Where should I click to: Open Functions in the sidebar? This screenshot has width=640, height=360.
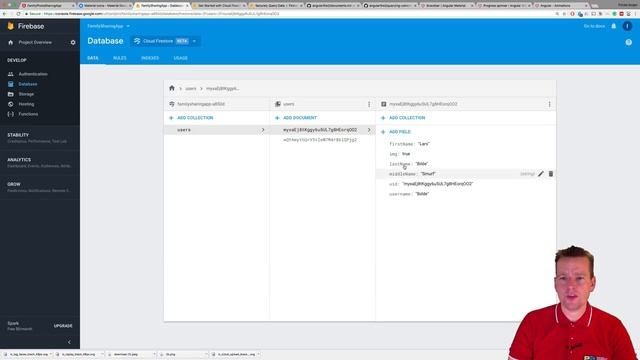[x=28, y=114]
